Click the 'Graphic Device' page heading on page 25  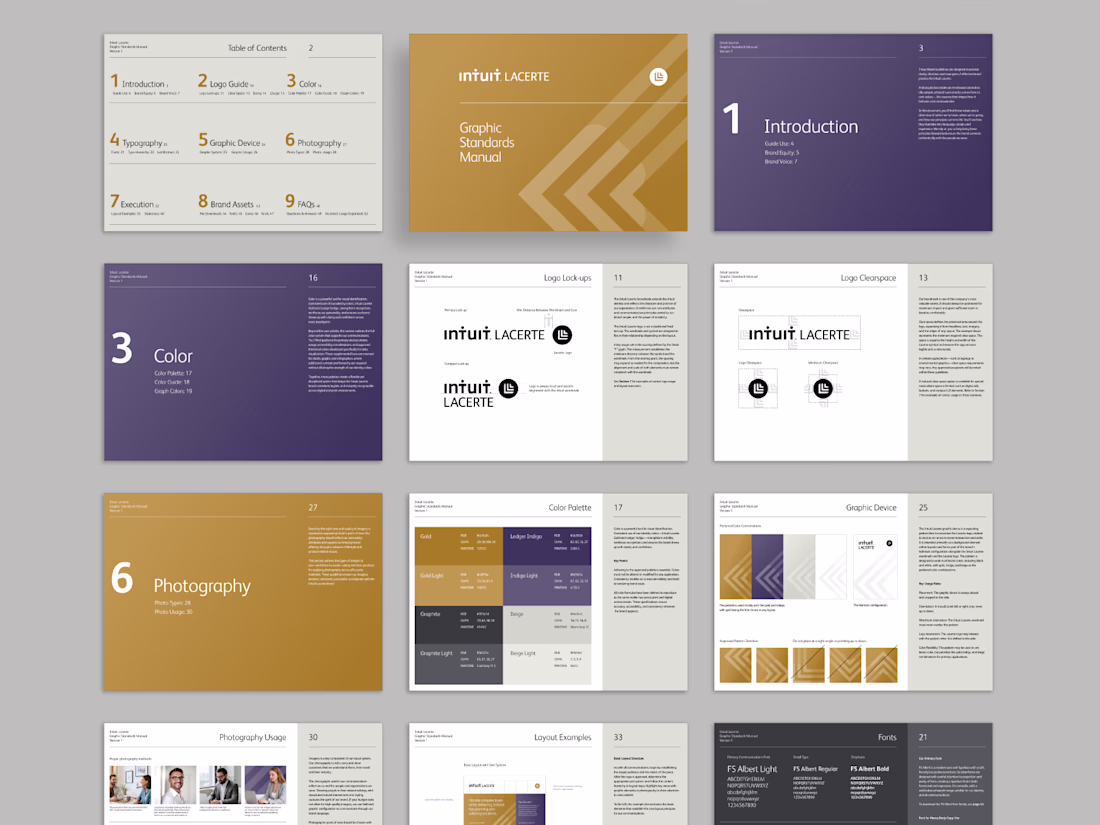871,507
